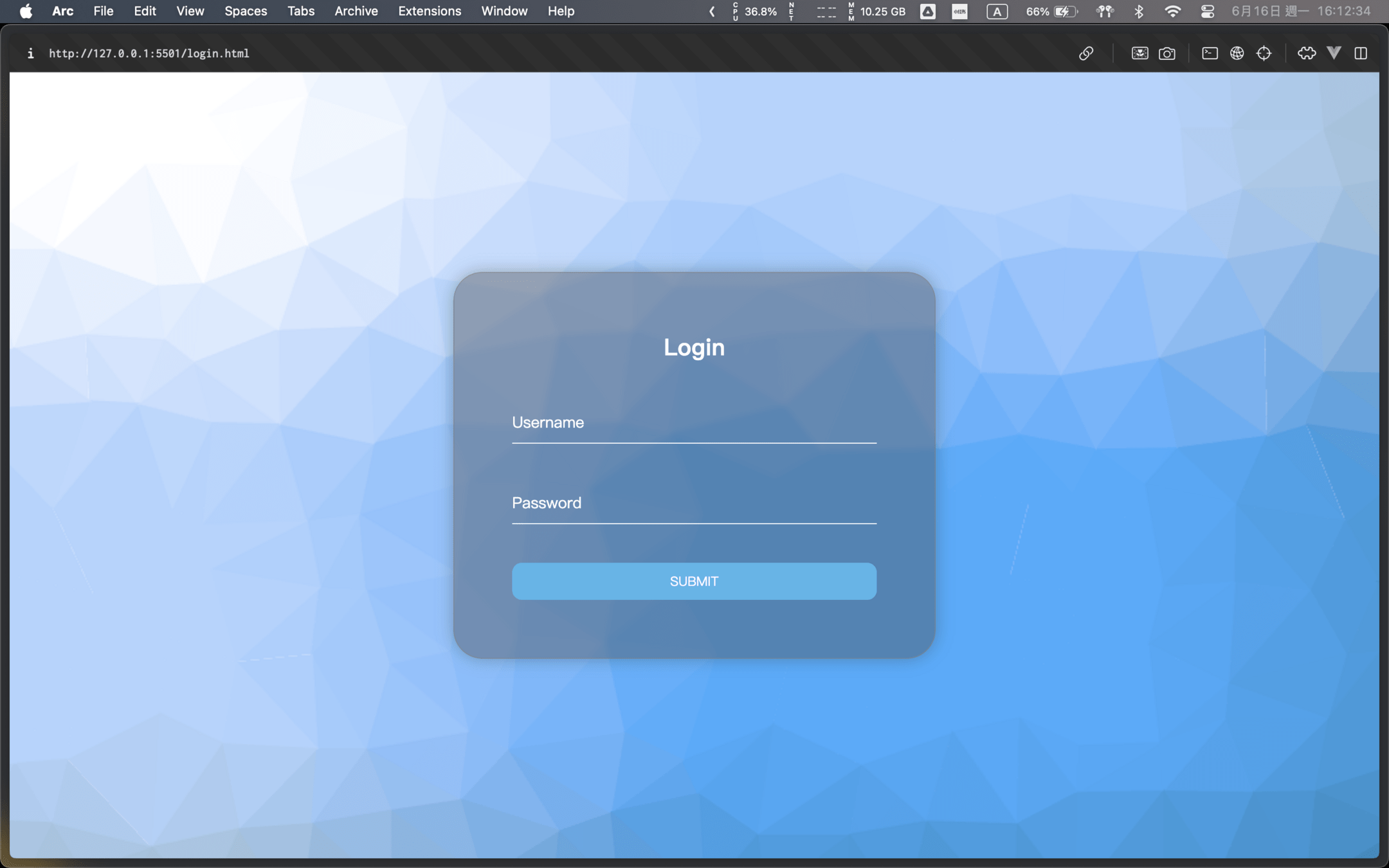This screenshot has width=1389, height=868.
Task: Expand hidden menu bar items chevron
Action: click(712, 11)
